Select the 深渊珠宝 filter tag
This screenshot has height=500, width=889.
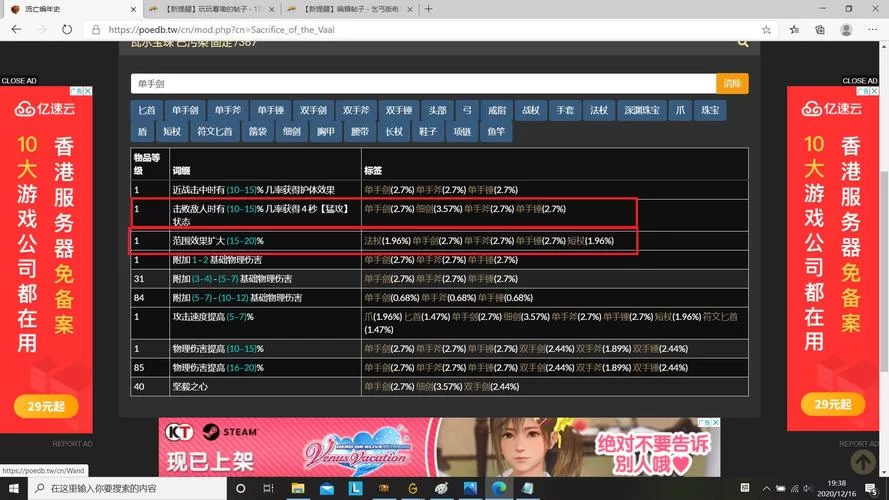pos(641,110)
